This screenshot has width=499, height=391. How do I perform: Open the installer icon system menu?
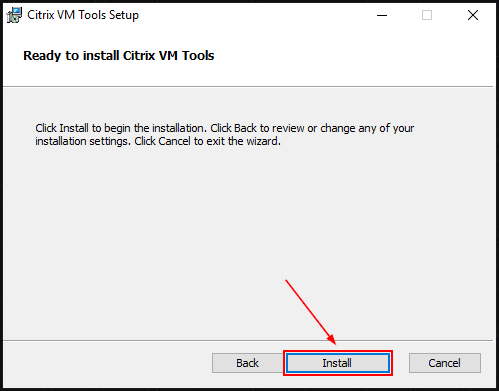point(14,15)
